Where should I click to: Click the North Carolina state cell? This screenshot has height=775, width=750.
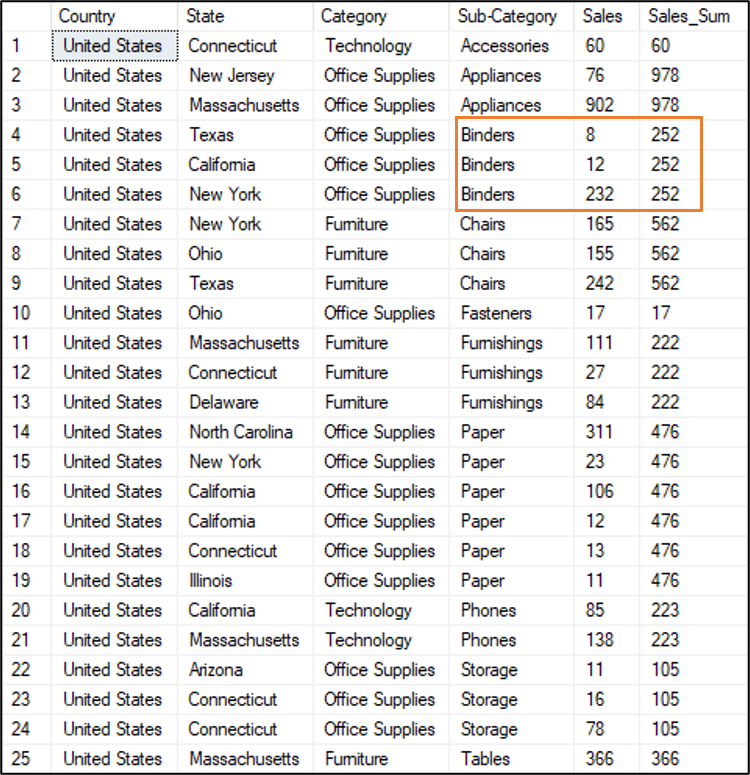241,432
